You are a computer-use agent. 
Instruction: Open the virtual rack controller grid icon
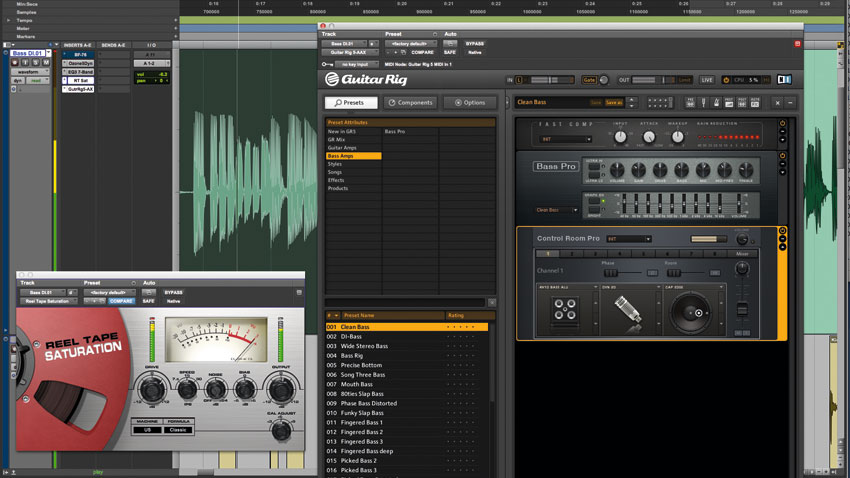[660, 102]
